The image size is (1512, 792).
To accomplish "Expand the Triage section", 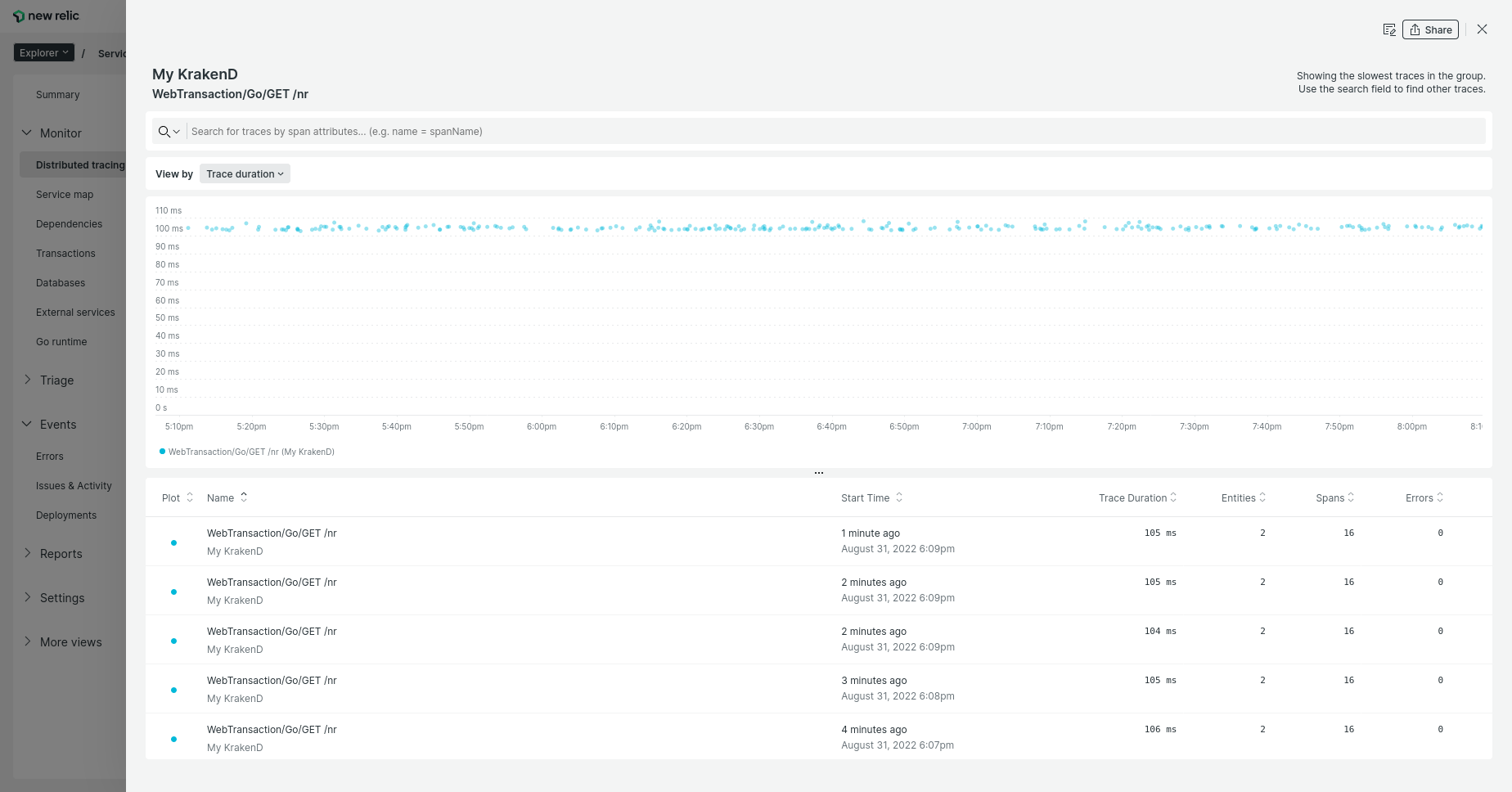I will [x=27, y=380].
